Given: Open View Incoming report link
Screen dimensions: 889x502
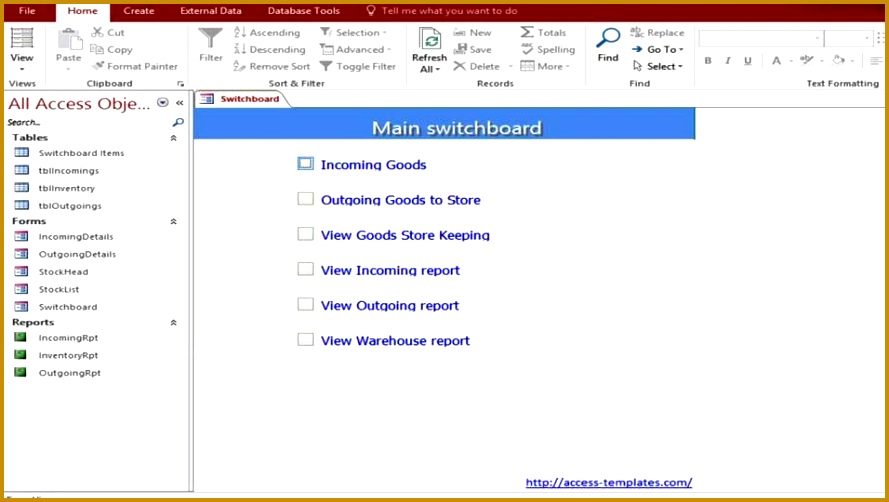Looking at the screenshot, I should [x=390, y=271].
